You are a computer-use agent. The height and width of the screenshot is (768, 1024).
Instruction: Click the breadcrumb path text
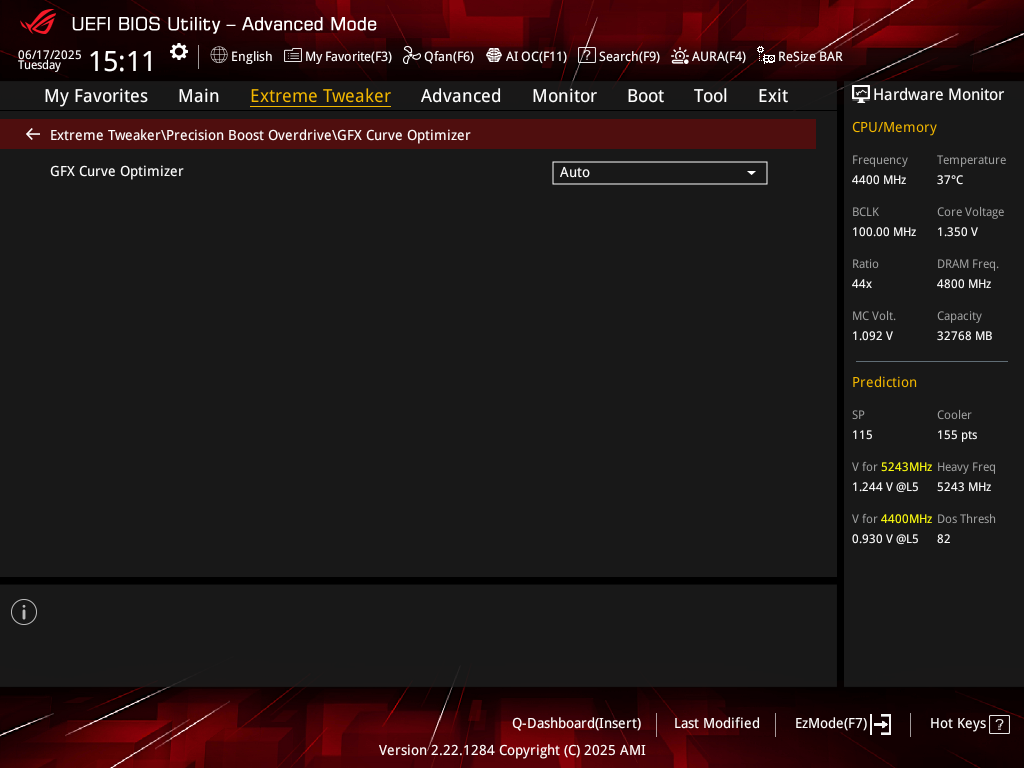click(260, 135)
